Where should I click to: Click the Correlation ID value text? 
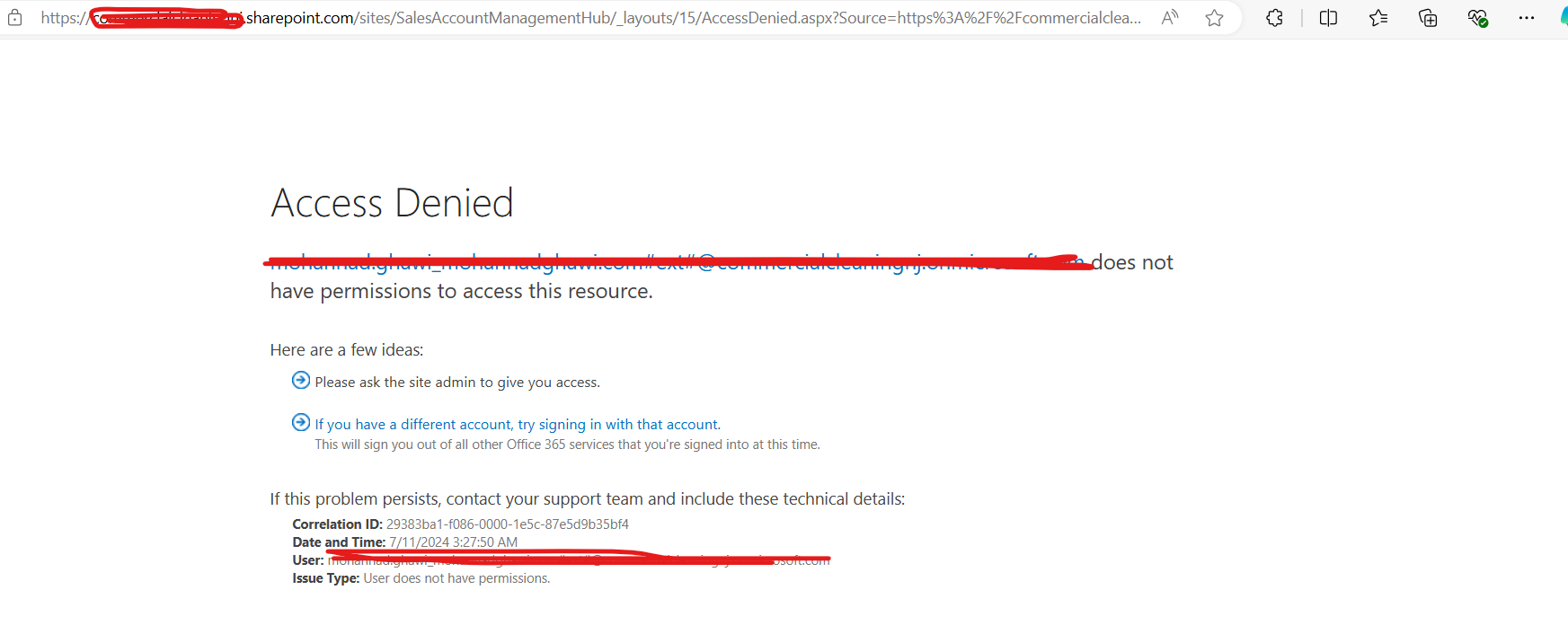coord(507,524)
